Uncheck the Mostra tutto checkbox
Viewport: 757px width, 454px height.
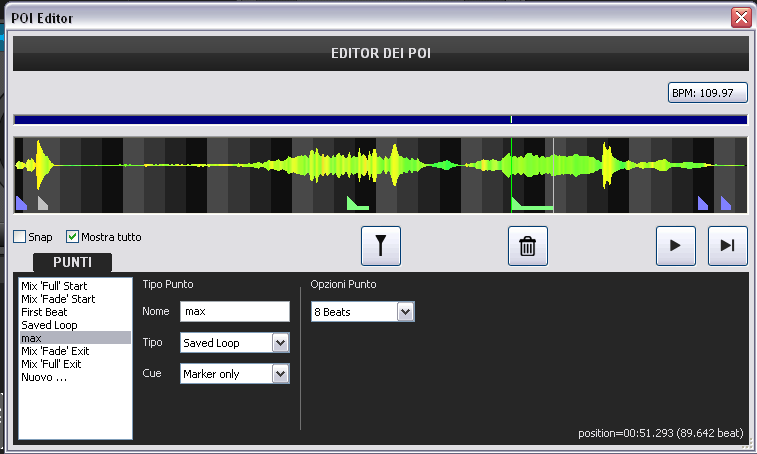coord(72,237)
